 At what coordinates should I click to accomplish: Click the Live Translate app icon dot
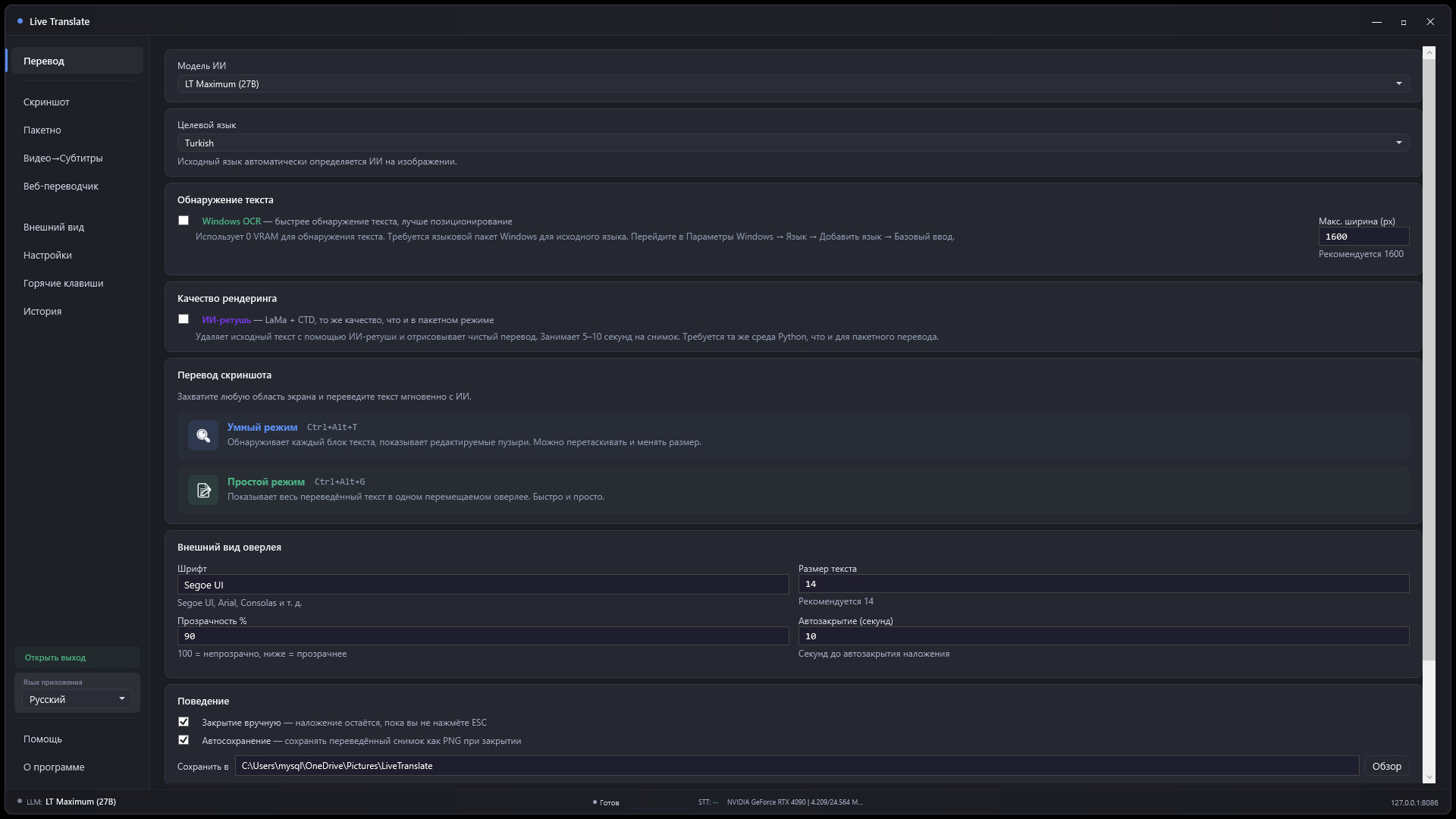(20, 21)
